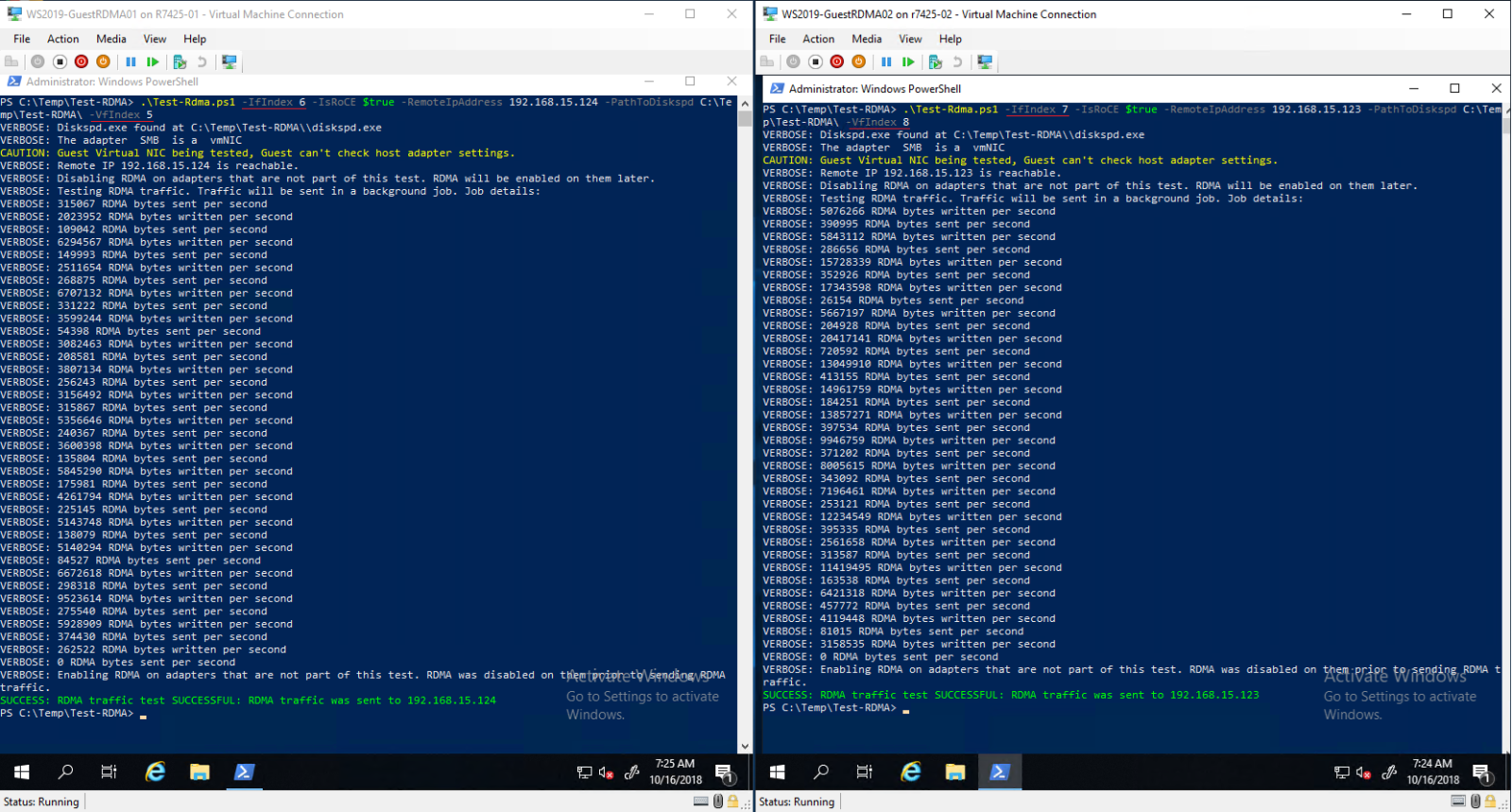Open the Help menu in GuestRDMA02 window
Screen dimensions: 1512x812
(x=950, y=39)
